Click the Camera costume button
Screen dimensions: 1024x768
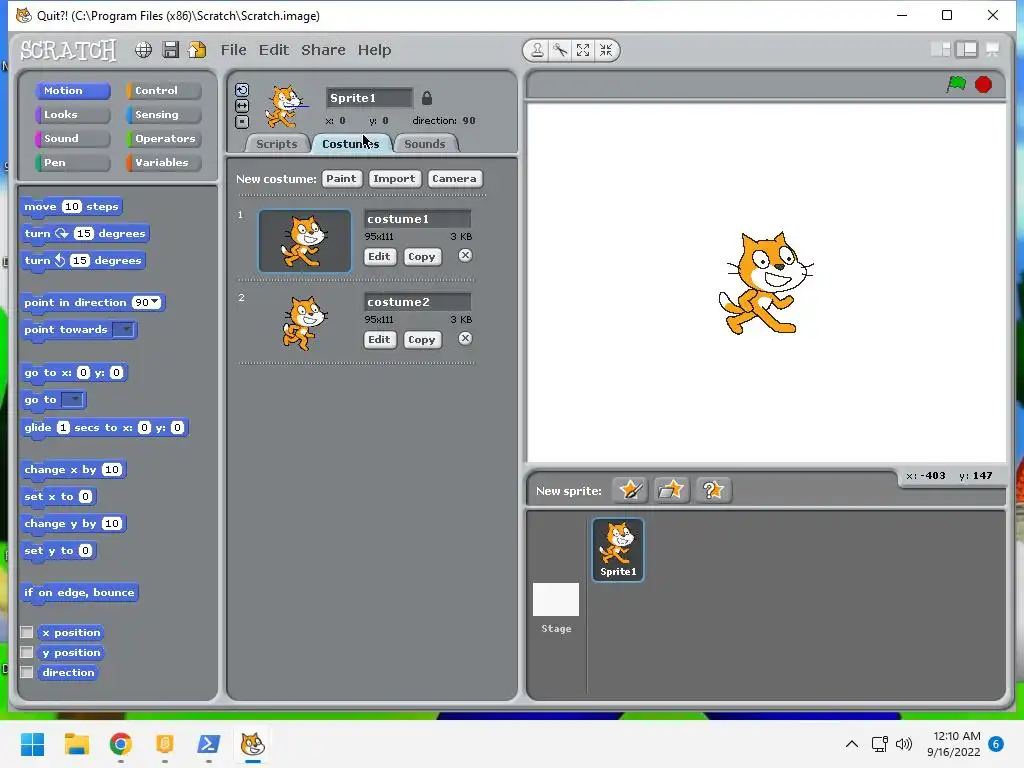pos(455,178)
